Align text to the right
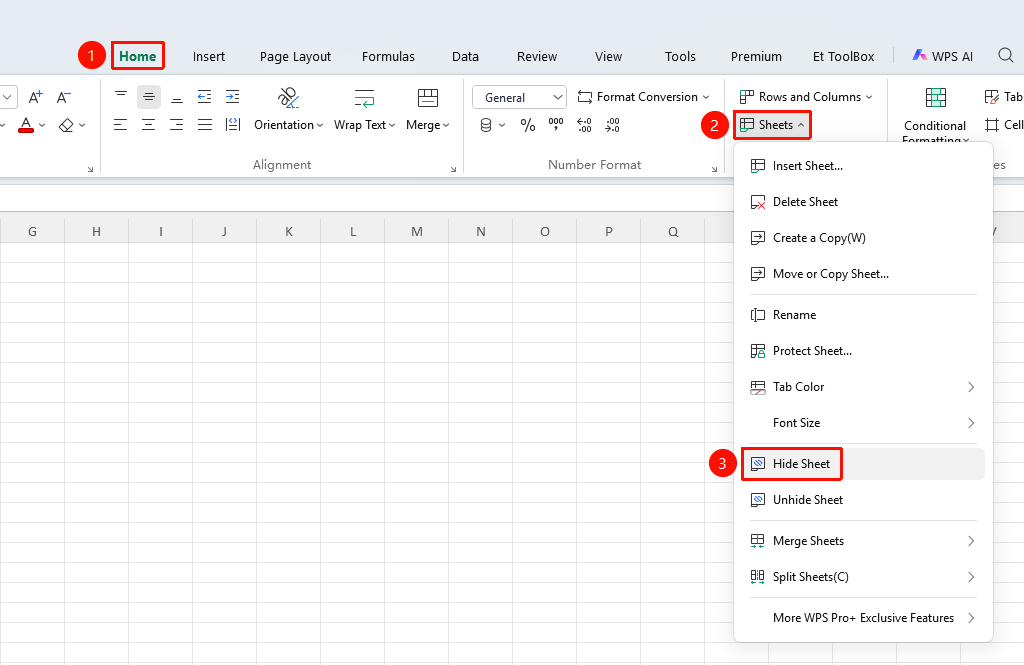 177,125
